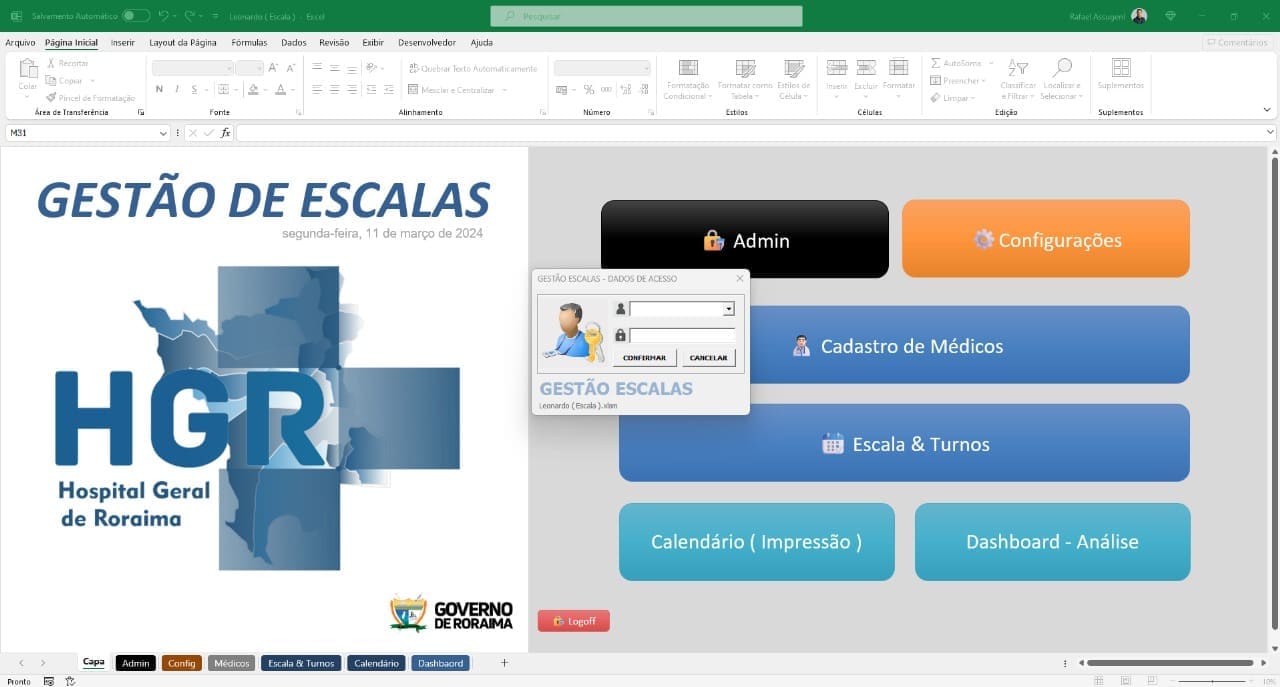Click the macro recording icon in status bar

(x=48, y=681)
